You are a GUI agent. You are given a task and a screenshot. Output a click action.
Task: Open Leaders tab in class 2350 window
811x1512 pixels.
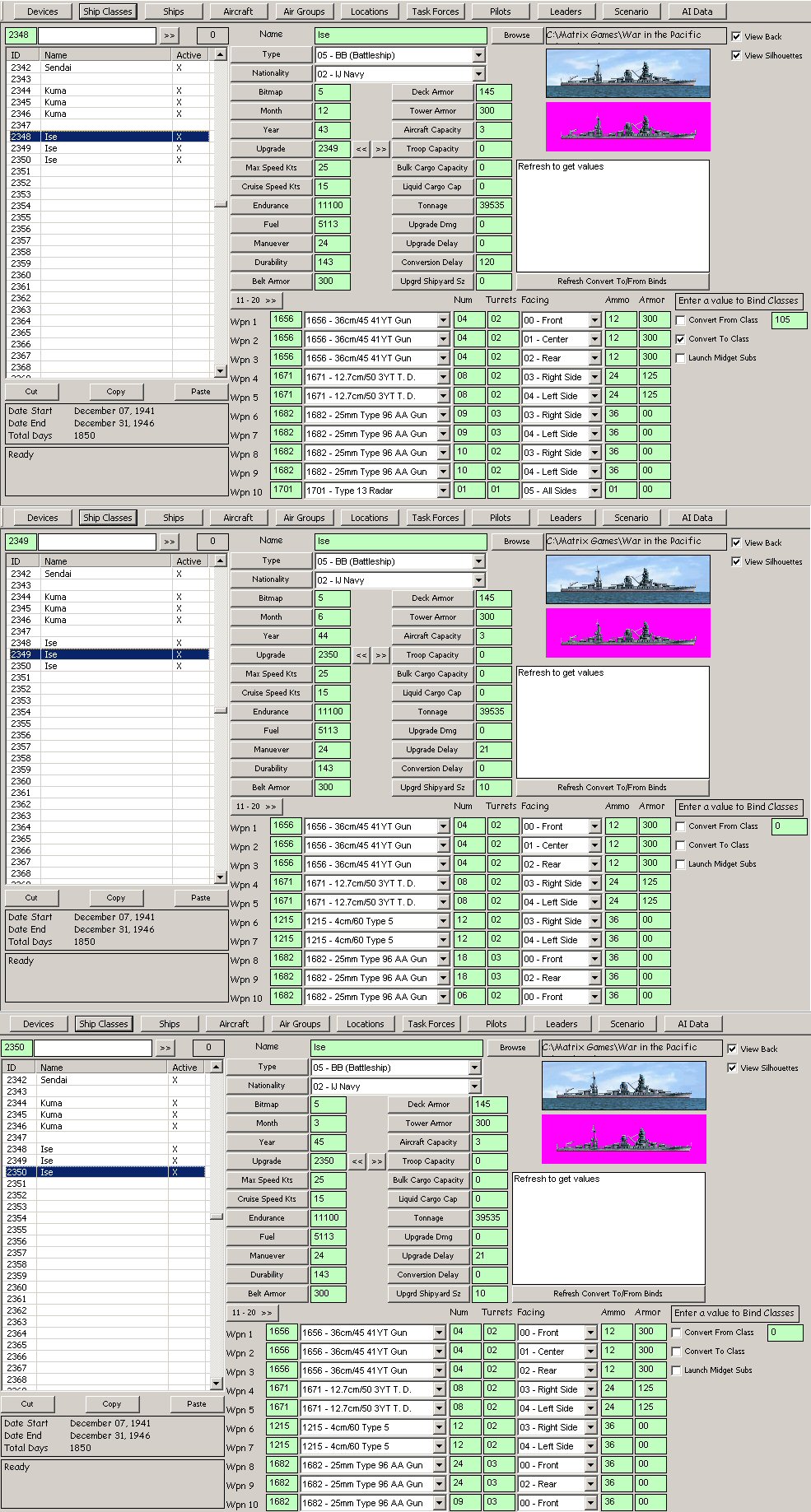[x=562, y=1024]
